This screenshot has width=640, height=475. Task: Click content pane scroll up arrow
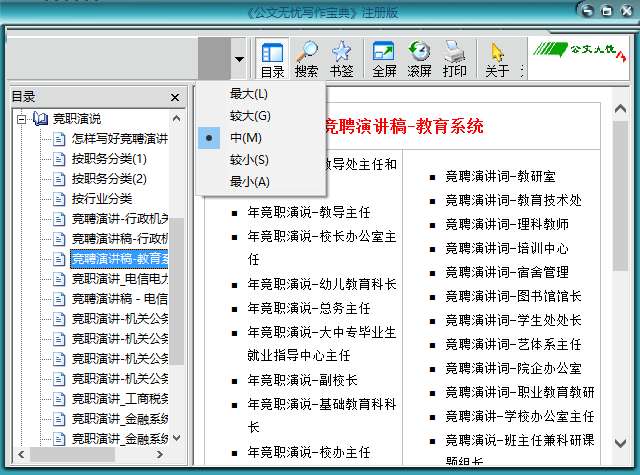620,109
